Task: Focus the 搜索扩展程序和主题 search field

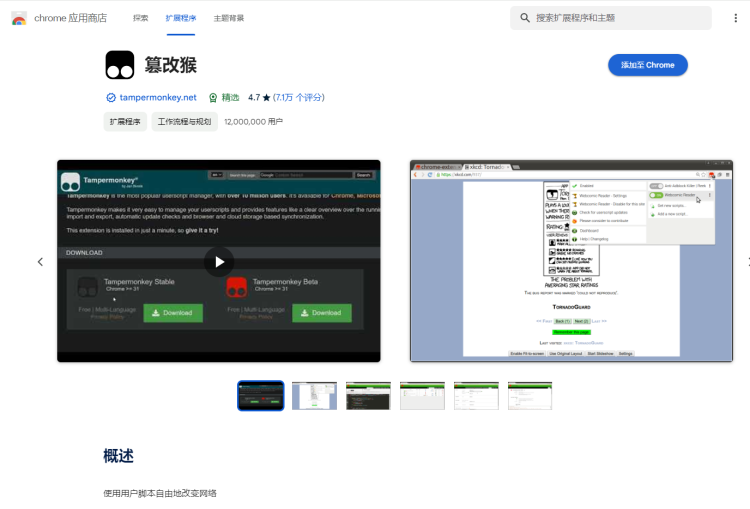Action: (x=611, y=18)
